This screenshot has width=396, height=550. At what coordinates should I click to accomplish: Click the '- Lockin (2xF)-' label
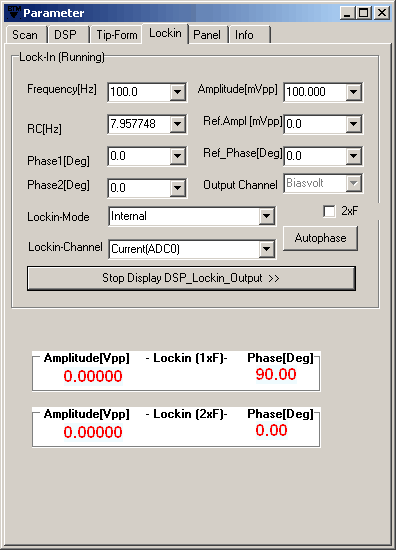click(186, 414)
